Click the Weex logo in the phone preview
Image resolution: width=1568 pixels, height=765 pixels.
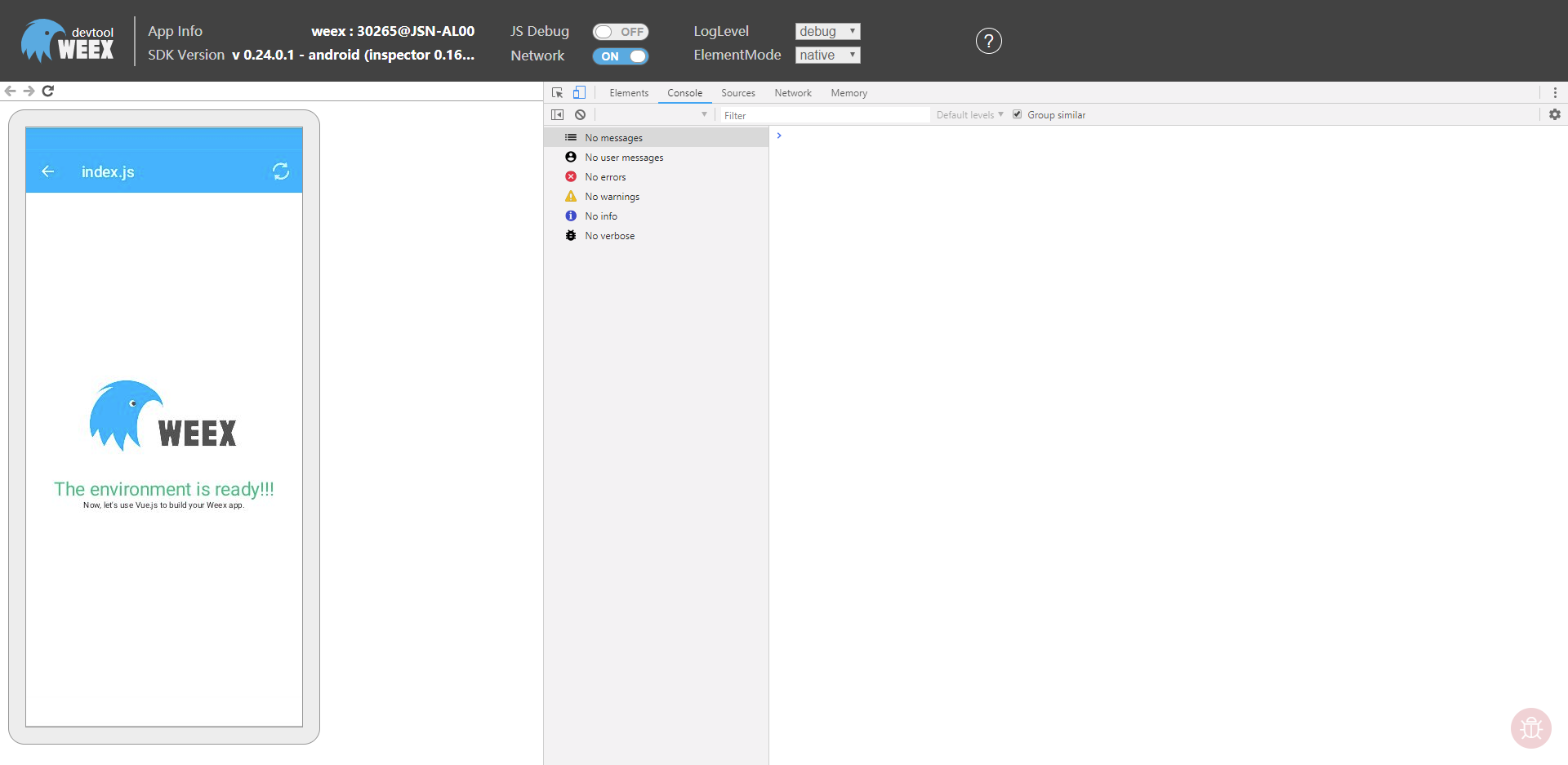tap(163, 416)
